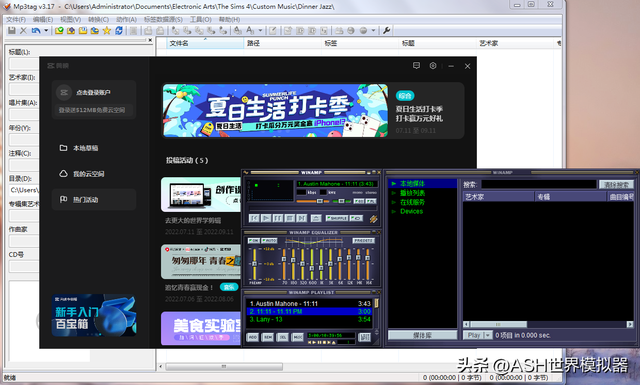The image size is (640, 385).
Task: Expand 本地媒体 in Winamp media library tree
Action: point(394,184)
